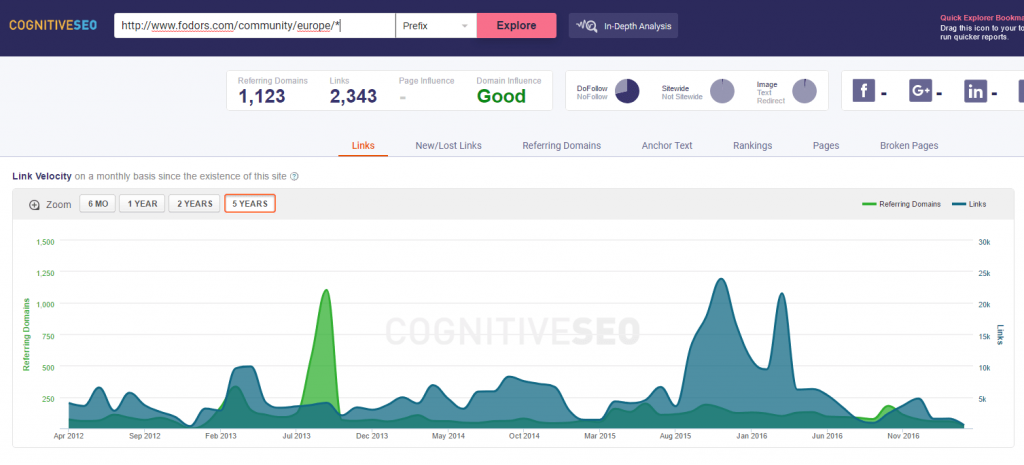The width and height of the screenshot is (1024, 465).
Task: Click the Facebook share count icon
Action: tap(863, 91)
